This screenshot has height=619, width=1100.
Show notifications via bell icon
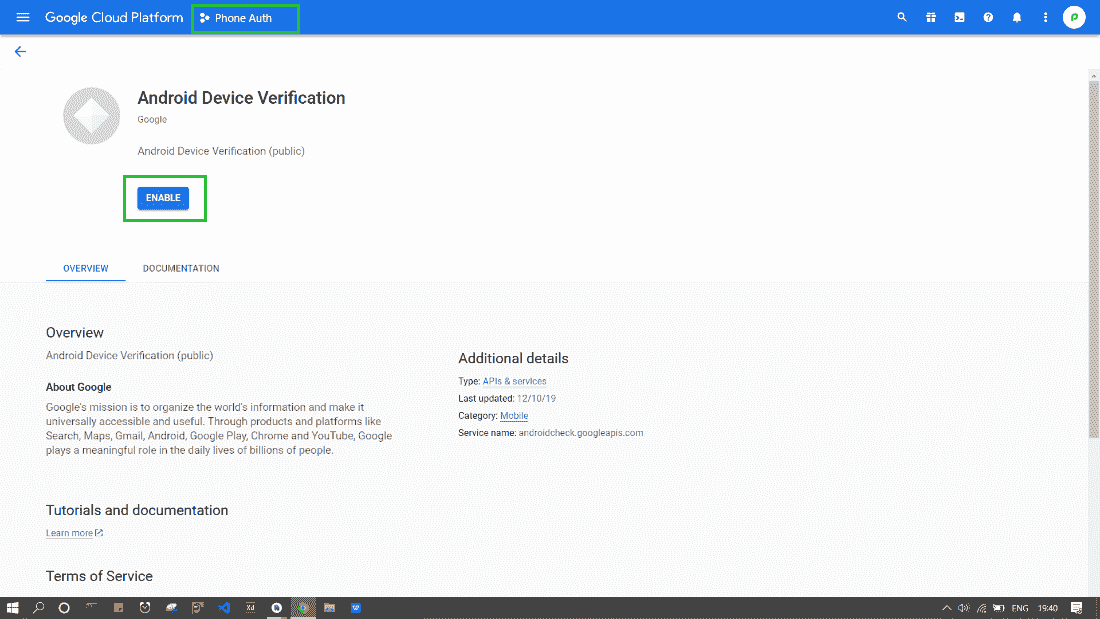click(x=1017, y=18)
